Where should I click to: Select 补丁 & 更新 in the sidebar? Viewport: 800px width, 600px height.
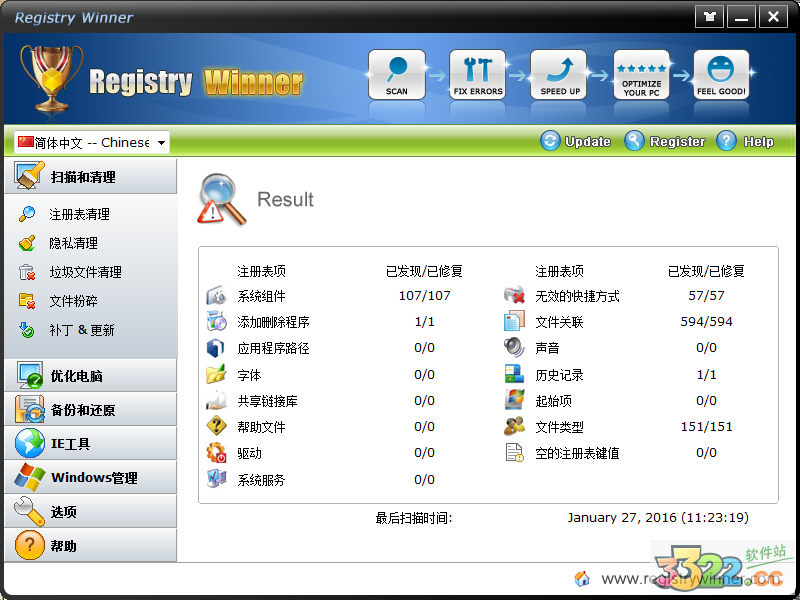[81, 331]
